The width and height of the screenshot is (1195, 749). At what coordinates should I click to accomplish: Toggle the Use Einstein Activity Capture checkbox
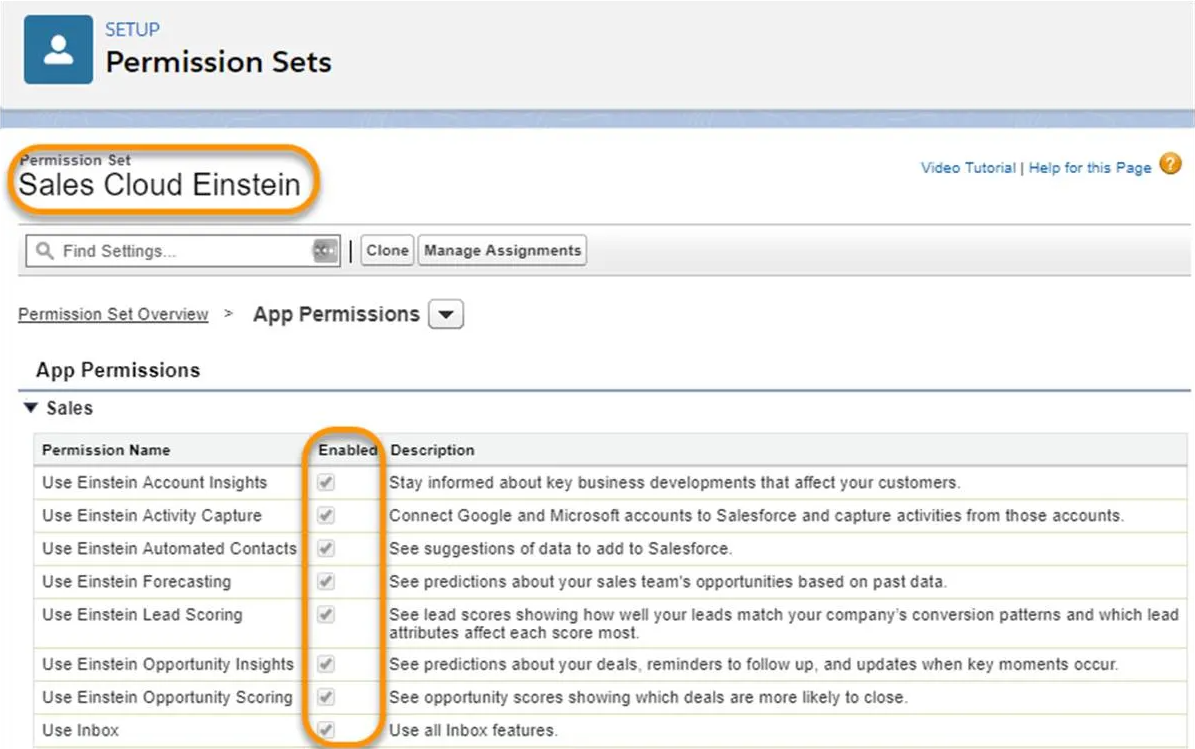(327, 516)
